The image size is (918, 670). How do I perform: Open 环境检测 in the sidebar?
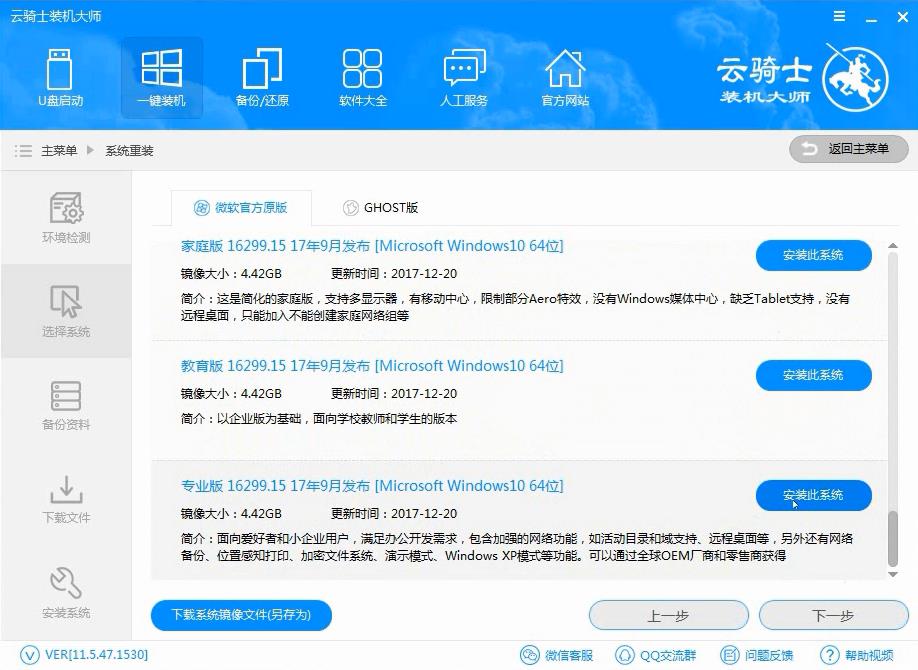pyautogui.click(x=65, y=218)
